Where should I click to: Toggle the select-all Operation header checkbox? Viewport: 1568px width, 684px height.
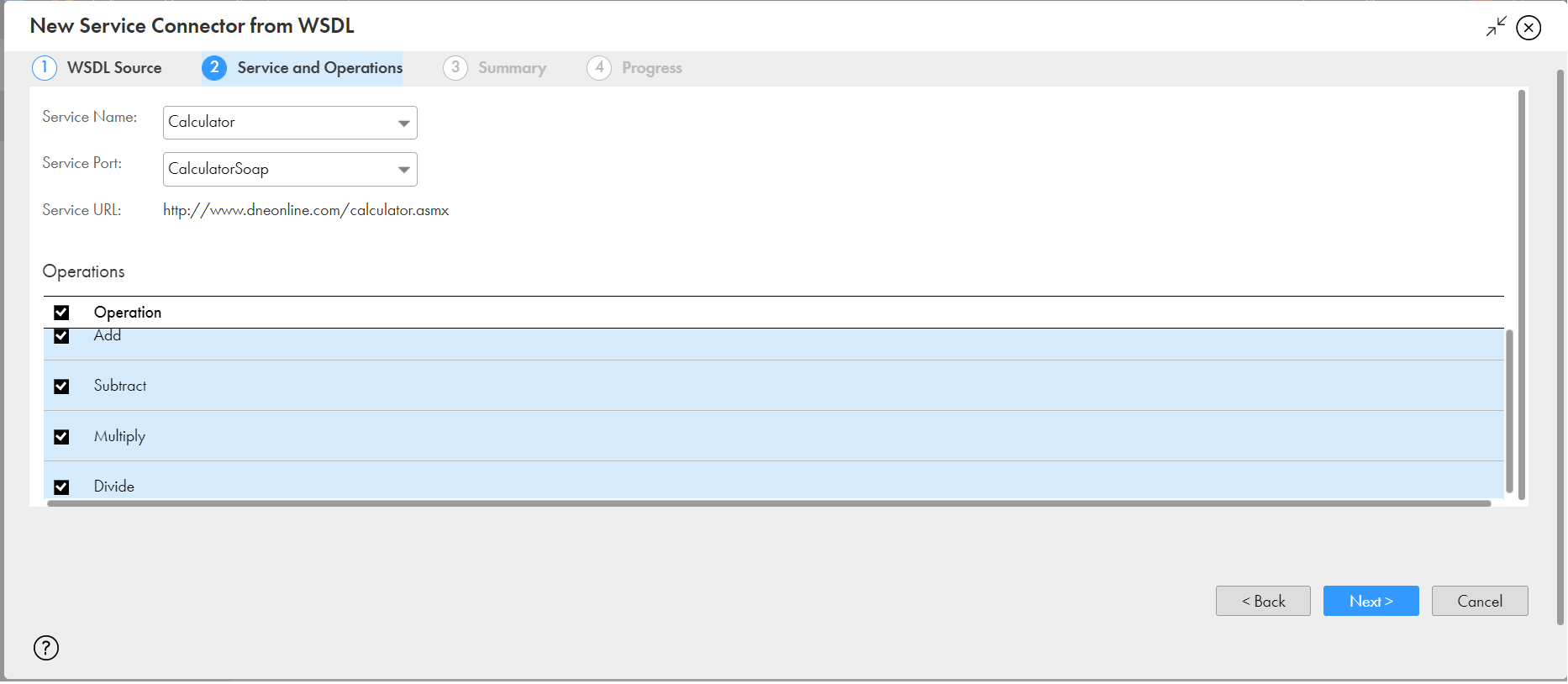click(61, 313)
